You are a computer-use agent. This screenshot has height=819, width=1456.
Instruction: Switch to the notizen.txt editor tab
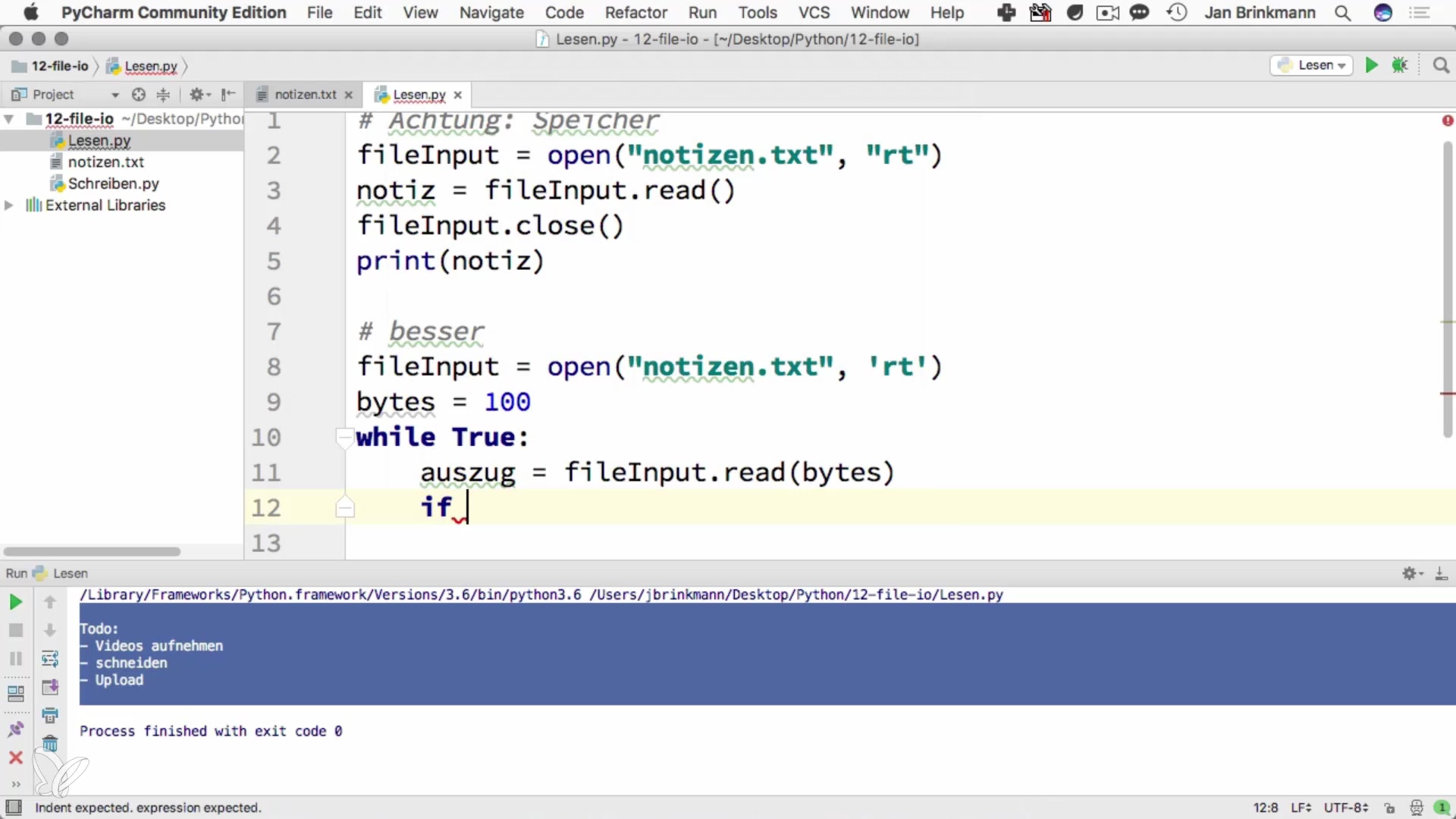pos(305,94)
